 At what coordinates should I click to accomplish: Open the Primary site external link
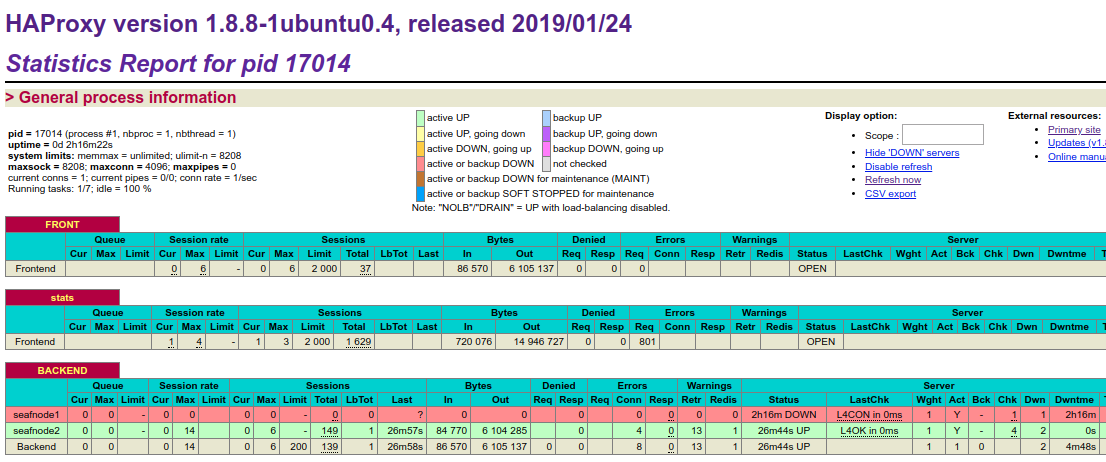[1074, 130]
